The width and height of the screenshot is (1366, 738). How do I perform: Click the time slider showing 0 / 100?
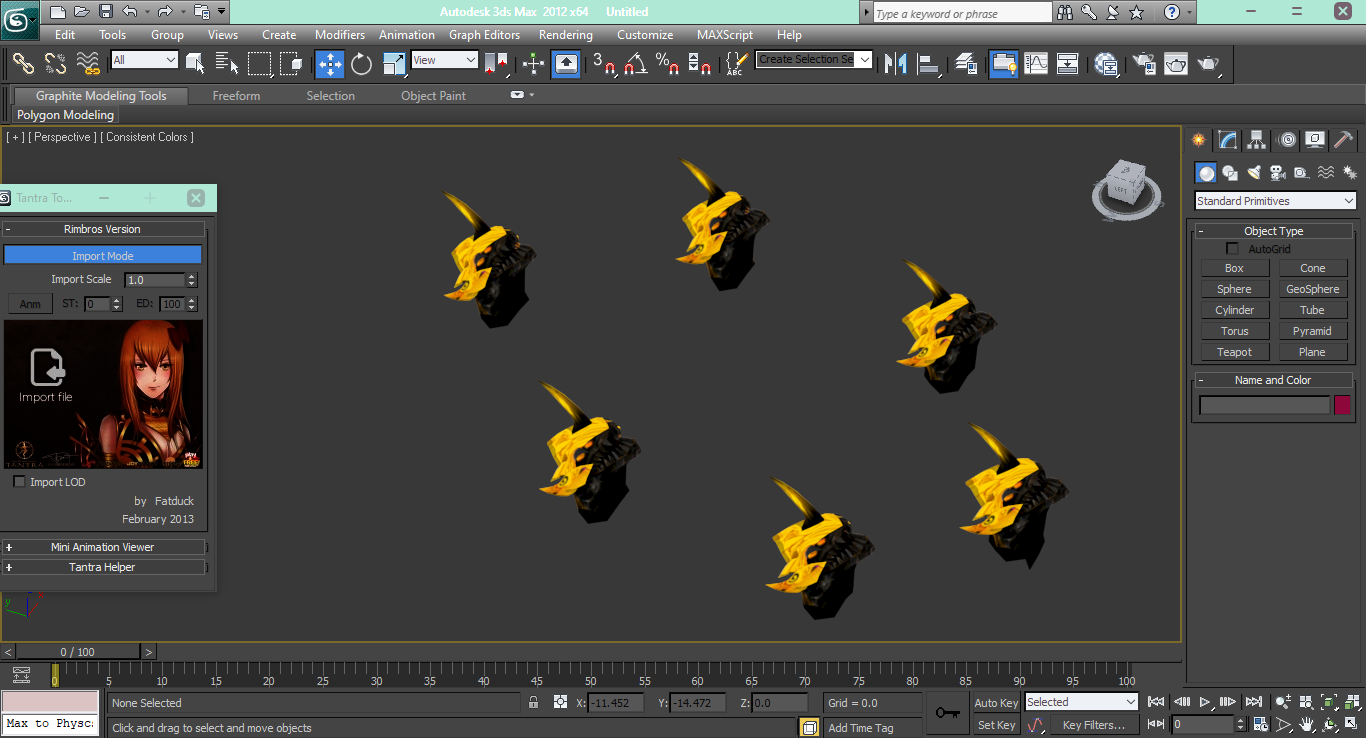pyautogui.click(x=78, y=652)
